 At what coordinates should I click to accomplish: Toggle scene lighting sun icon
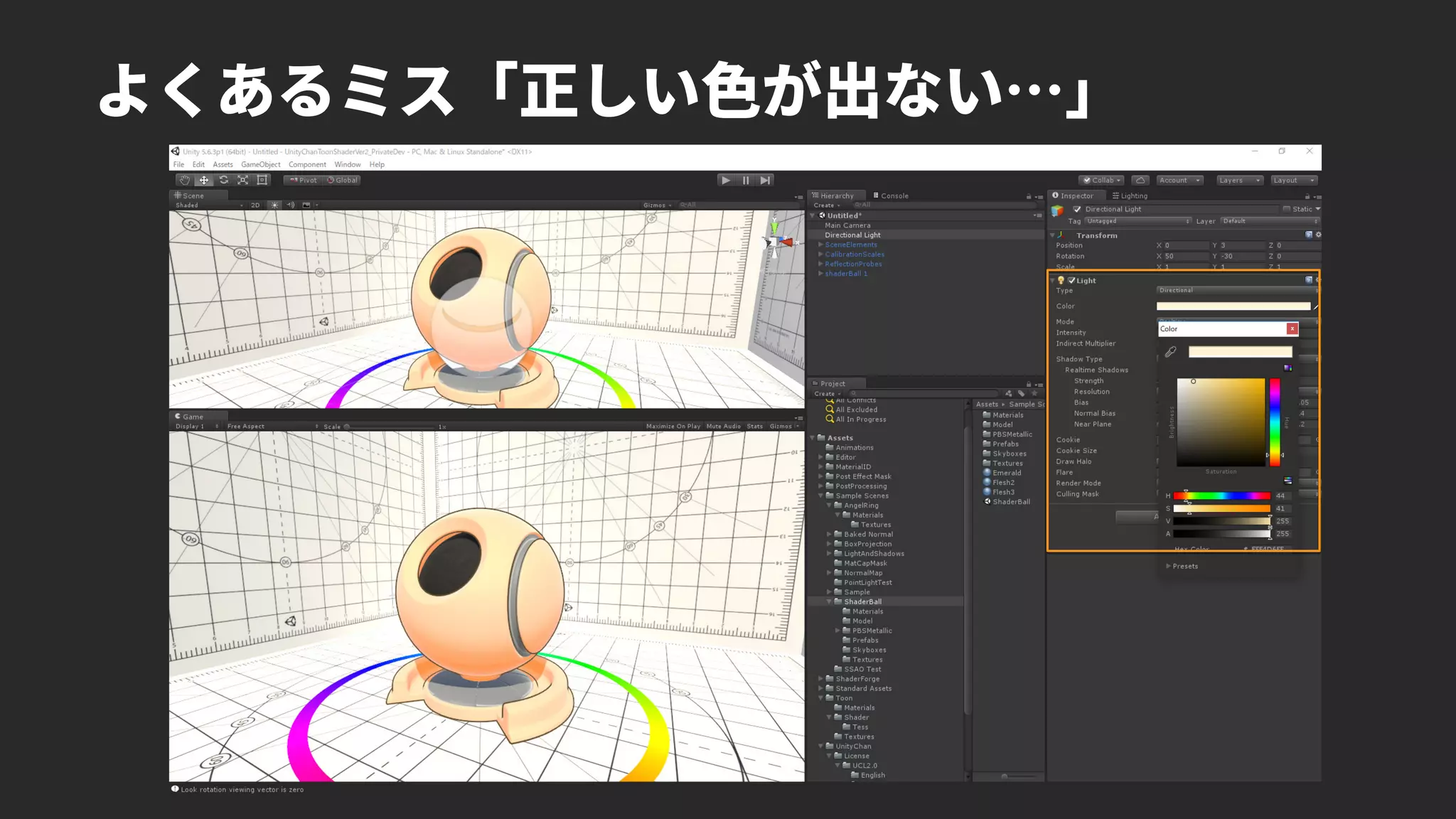pyautogui.click(x=274, y=205)
